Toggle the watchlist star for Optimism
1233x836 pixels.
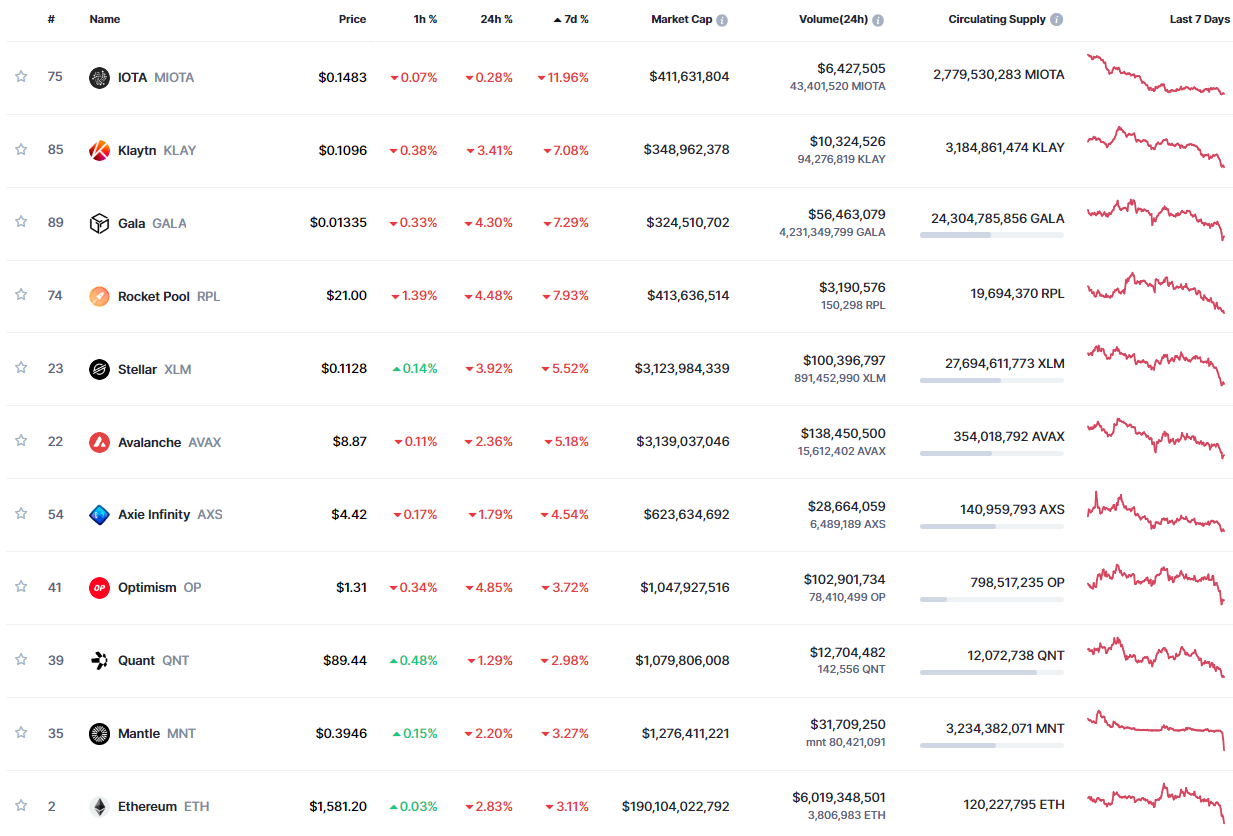[x=21, y=587]
